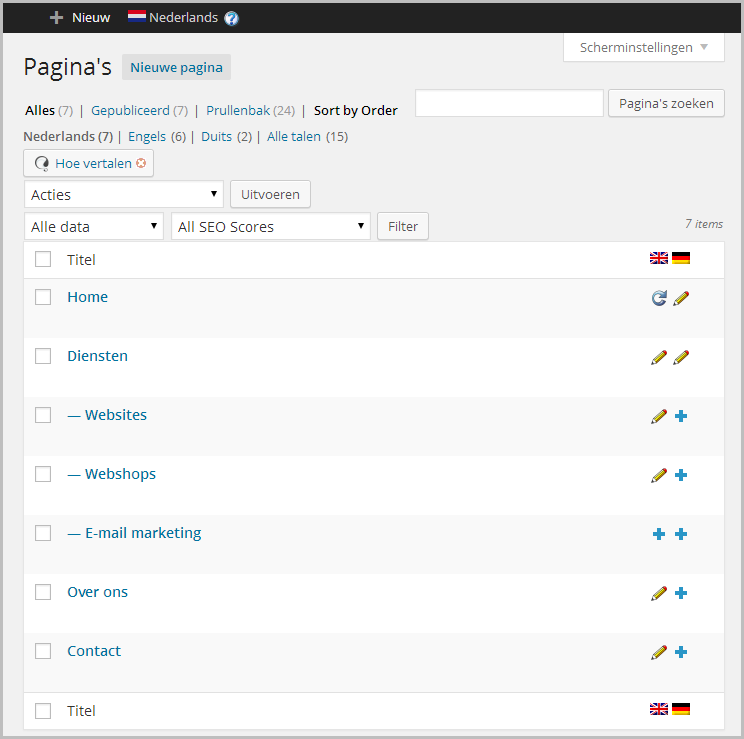744x739 pixels.
Task: Open the Acties bulk actions dropdown
Action: pyautogui.click(x=124, y=194)
